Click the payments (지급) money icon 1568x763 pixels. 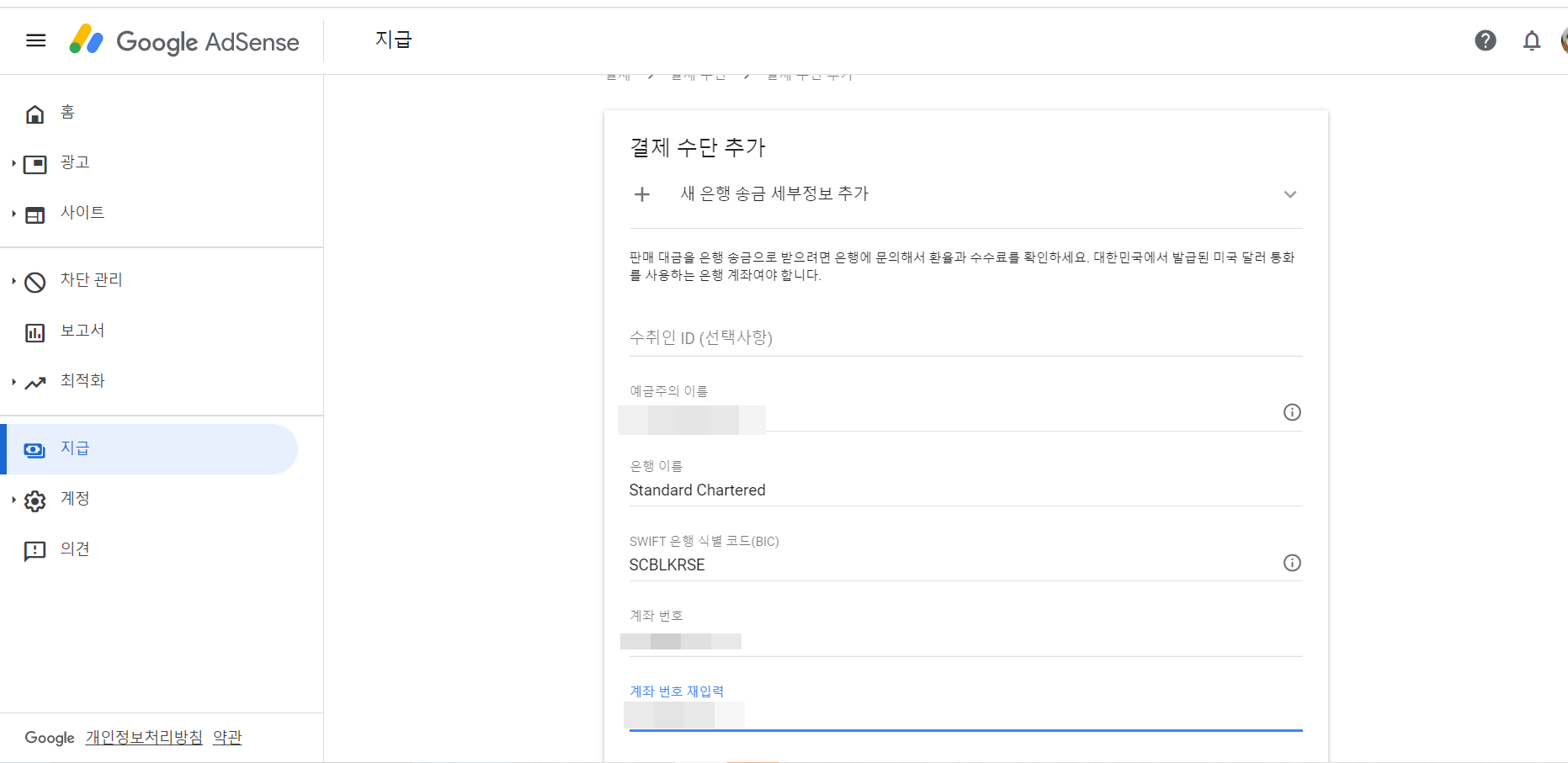point(35,450)
